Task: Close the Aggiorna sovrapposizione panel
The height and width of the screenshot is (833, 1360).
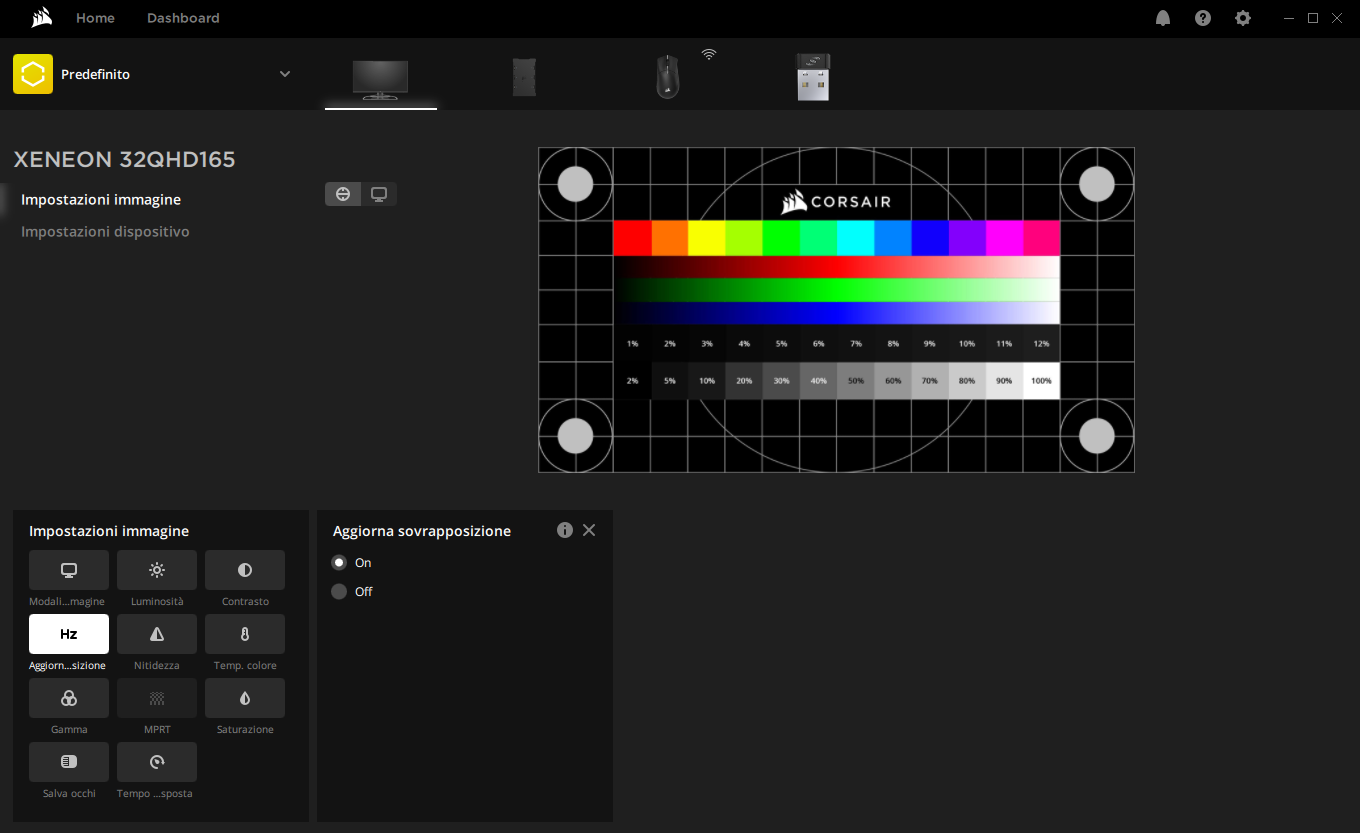Action: click(x=589, y=530)
